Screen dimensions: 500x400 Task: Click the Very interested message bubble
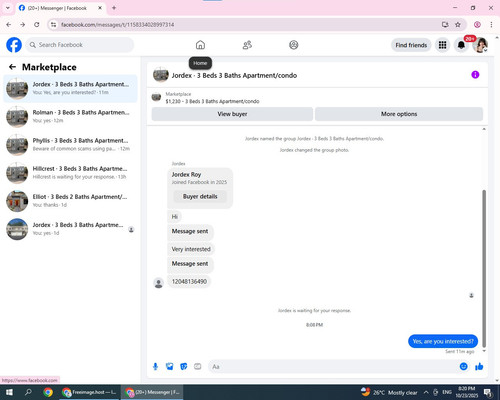[x=191, y=249]
